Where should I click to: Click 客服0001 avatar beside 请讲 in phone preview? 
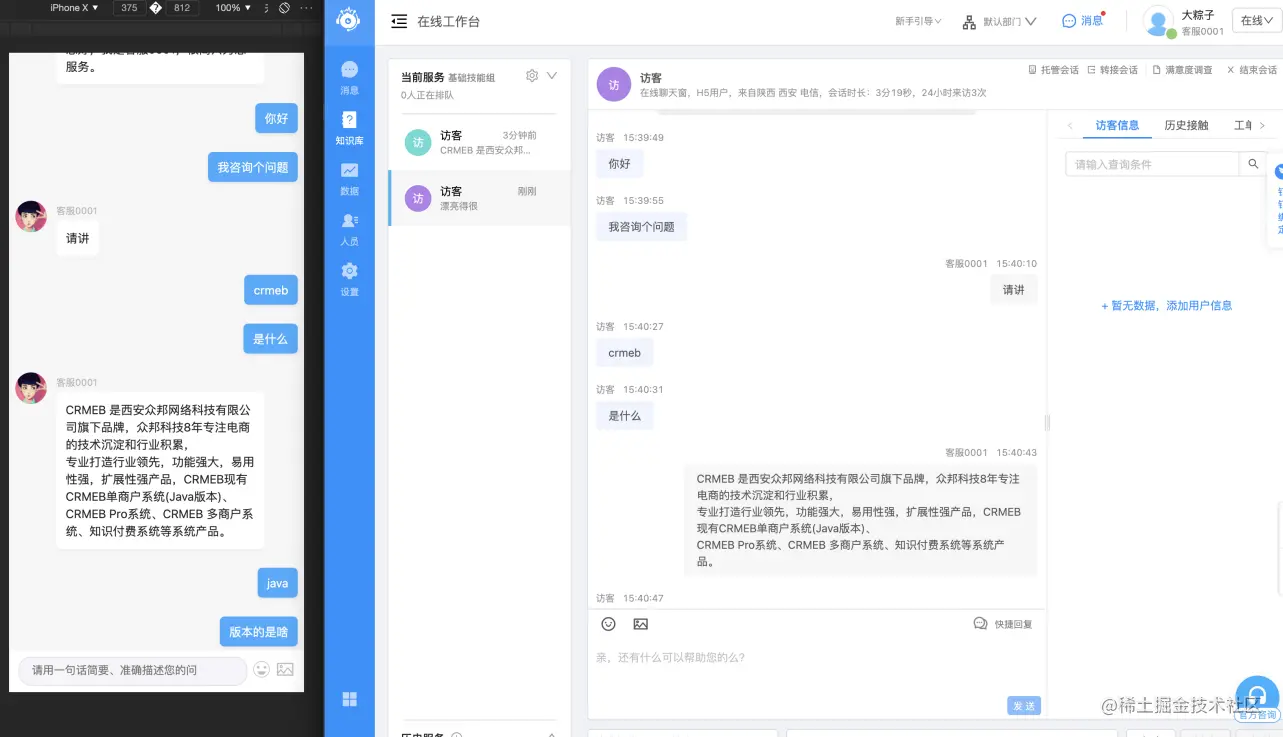pos(31,216)
